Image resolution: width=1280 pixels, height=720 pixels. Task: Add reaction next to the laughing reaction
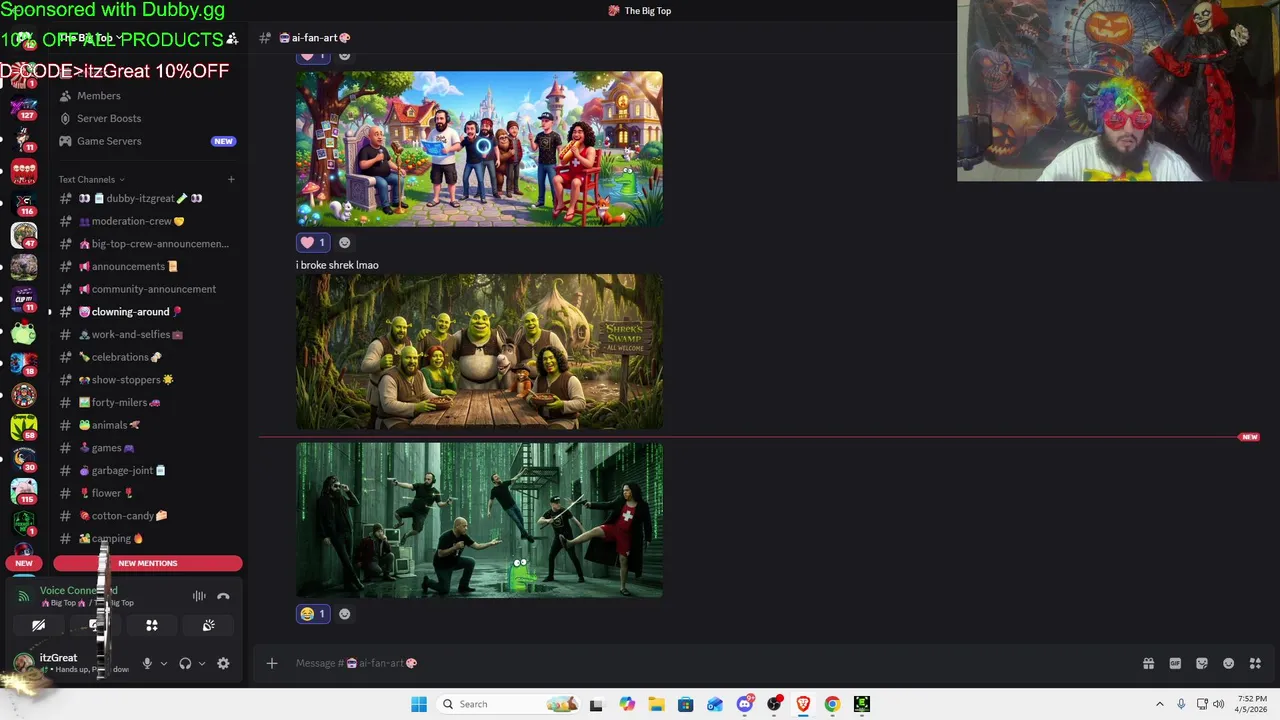pyautogui.click(x=345, y=613)
